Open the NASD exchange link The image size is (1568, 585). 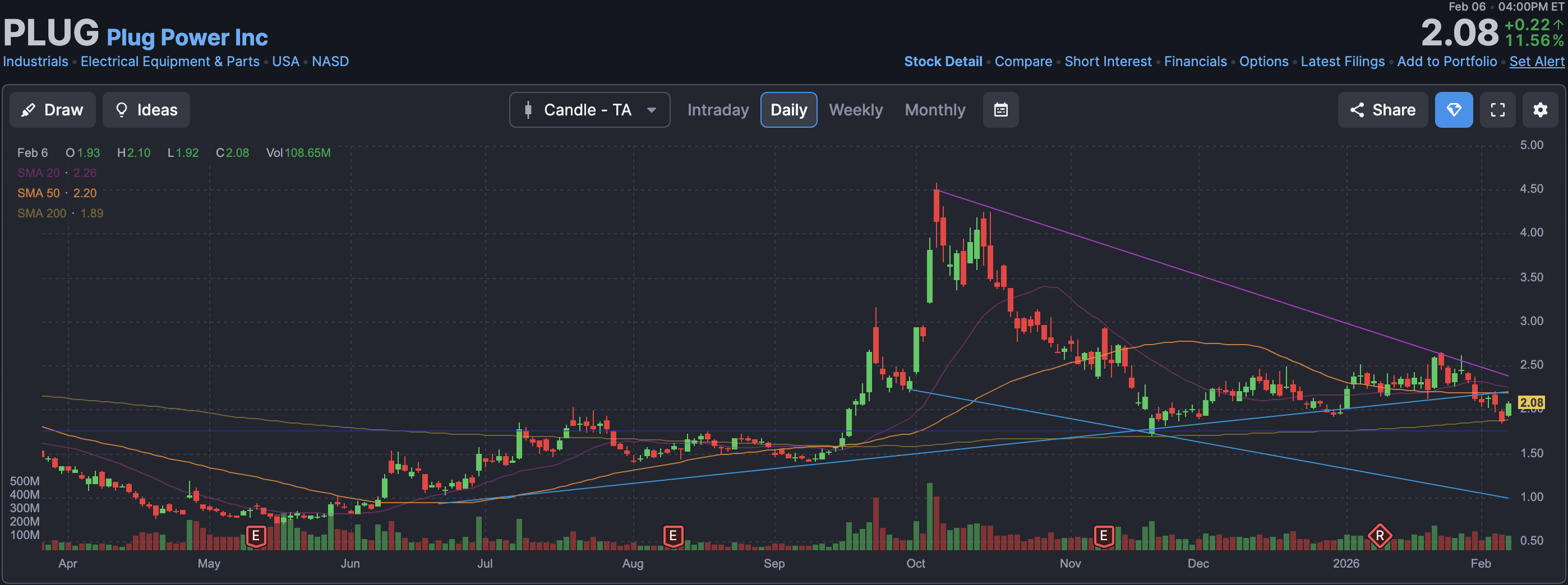click(x=330, y=62)
